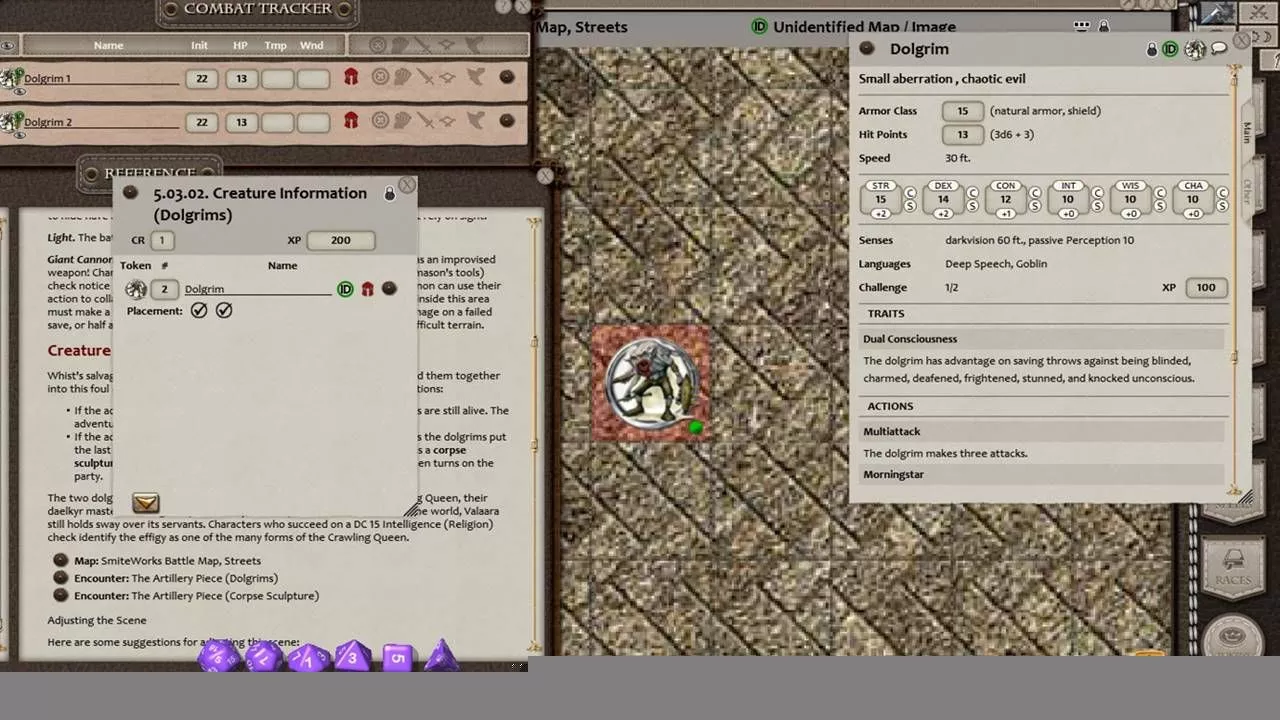Click the Init field for Dolgrim 1

click(x=201, y=78)
